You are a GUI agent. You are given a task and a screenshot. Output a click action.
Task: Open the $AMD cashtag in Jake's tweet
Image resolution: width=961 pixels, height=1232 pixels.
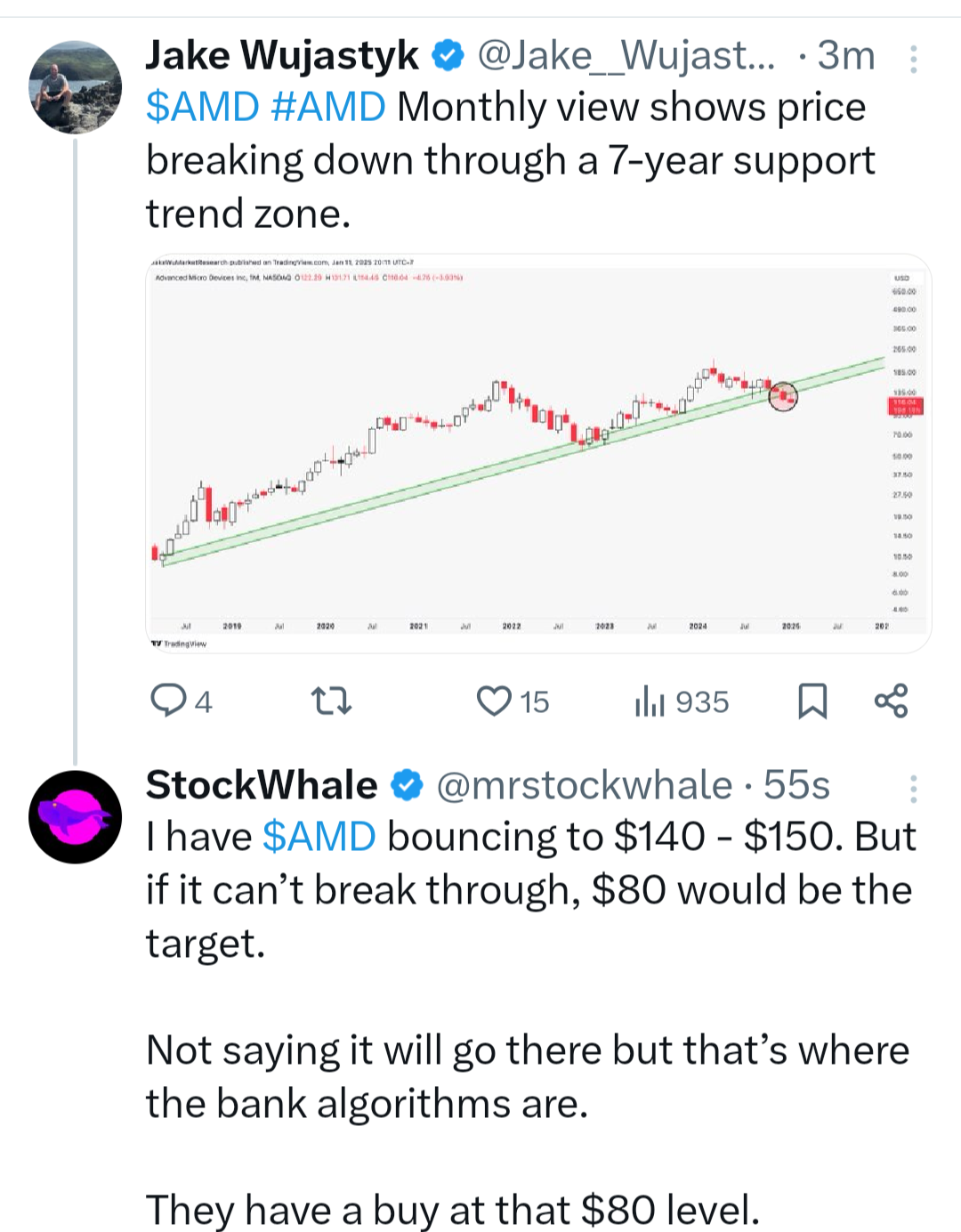pyautogui.click(x=203, y=108)
